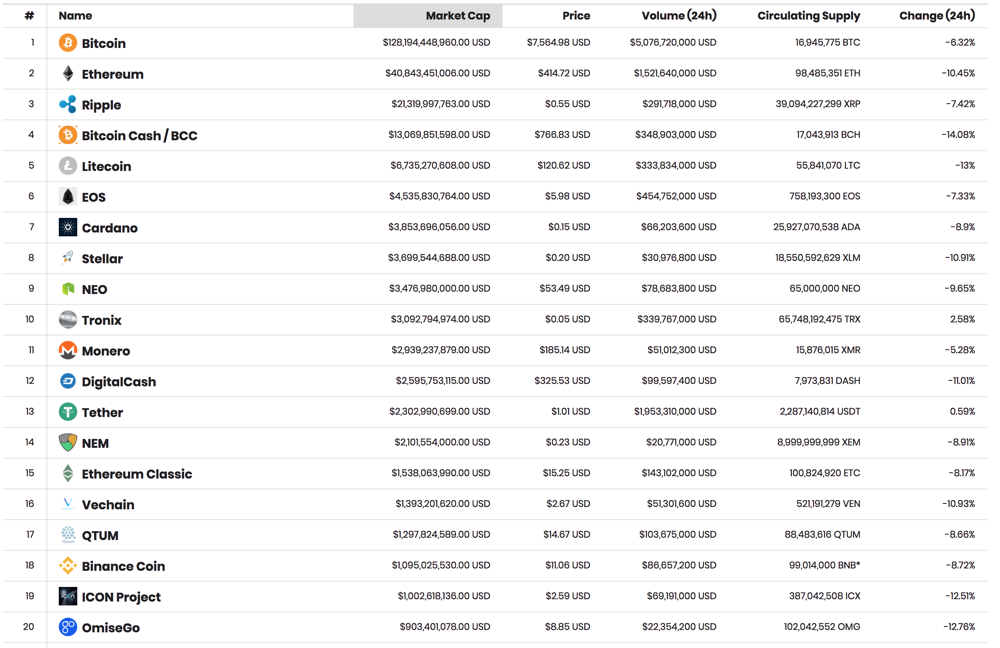Click the OmiseGo logo icon

click(x=68, y=627)
